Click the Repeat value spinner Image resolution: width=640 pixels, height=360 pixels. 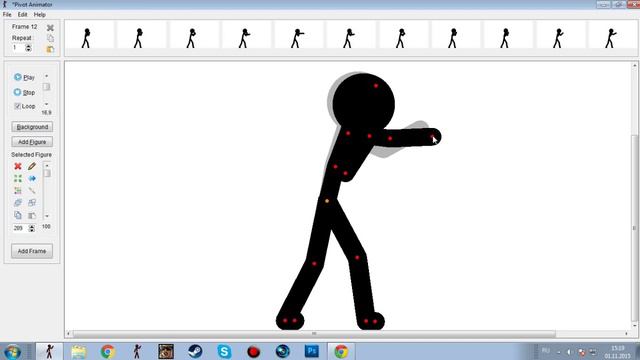28,48
